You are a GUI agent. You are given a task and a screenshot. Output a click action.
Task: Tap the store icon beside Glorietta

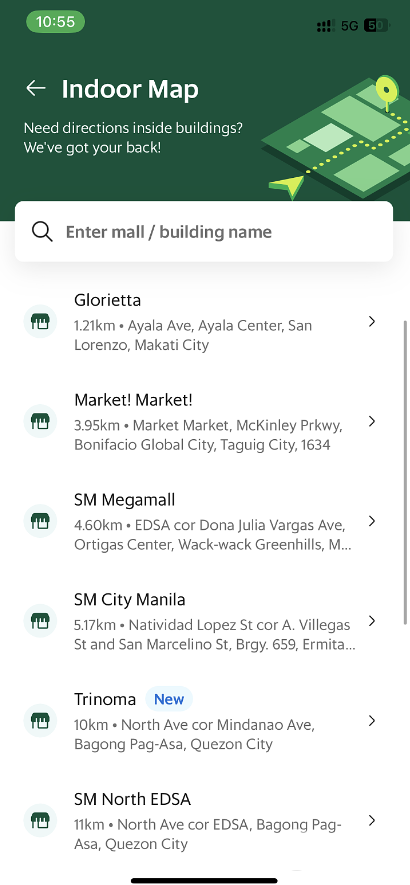[x=40, y=322]
